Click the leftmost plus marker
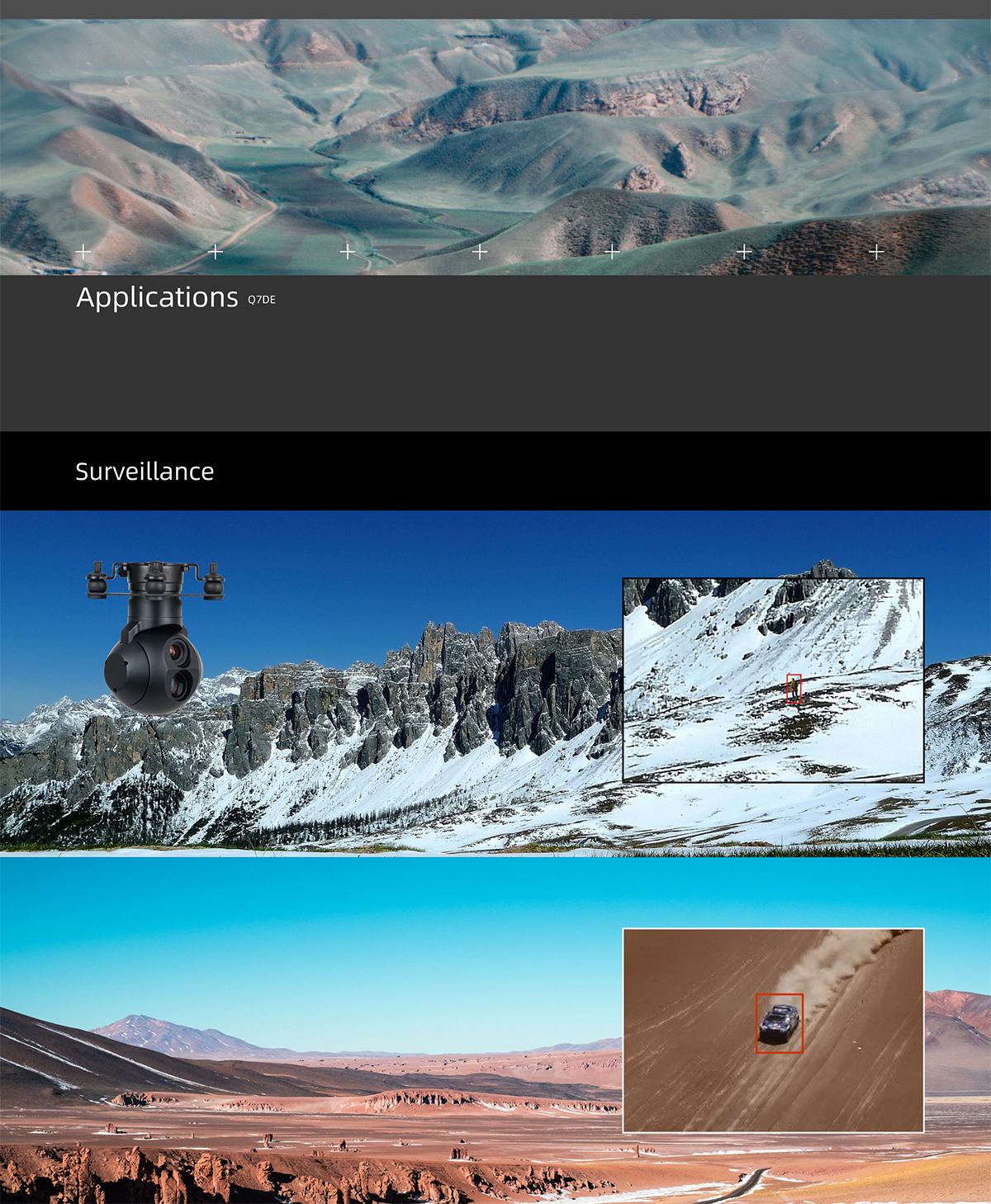 pos(83,251)
